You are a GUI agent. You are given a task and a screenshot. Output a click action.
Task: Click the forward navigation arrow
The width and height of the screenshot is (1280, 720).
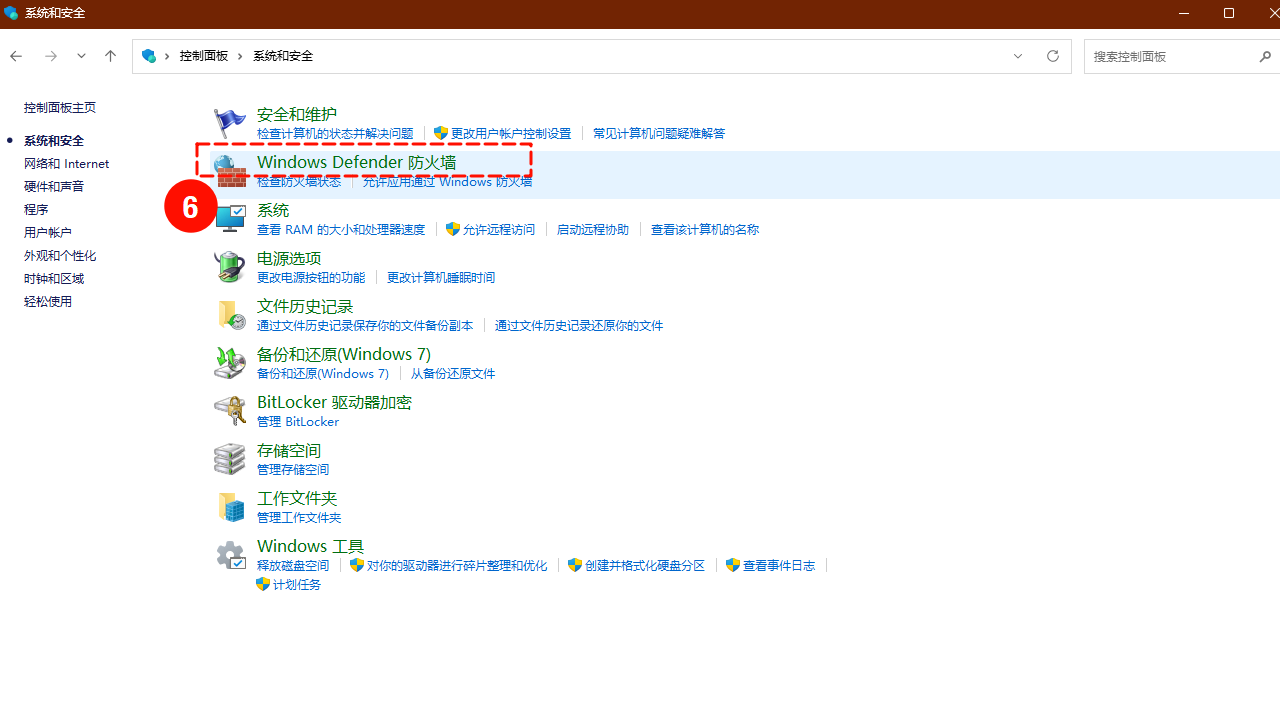click(51, 56)
